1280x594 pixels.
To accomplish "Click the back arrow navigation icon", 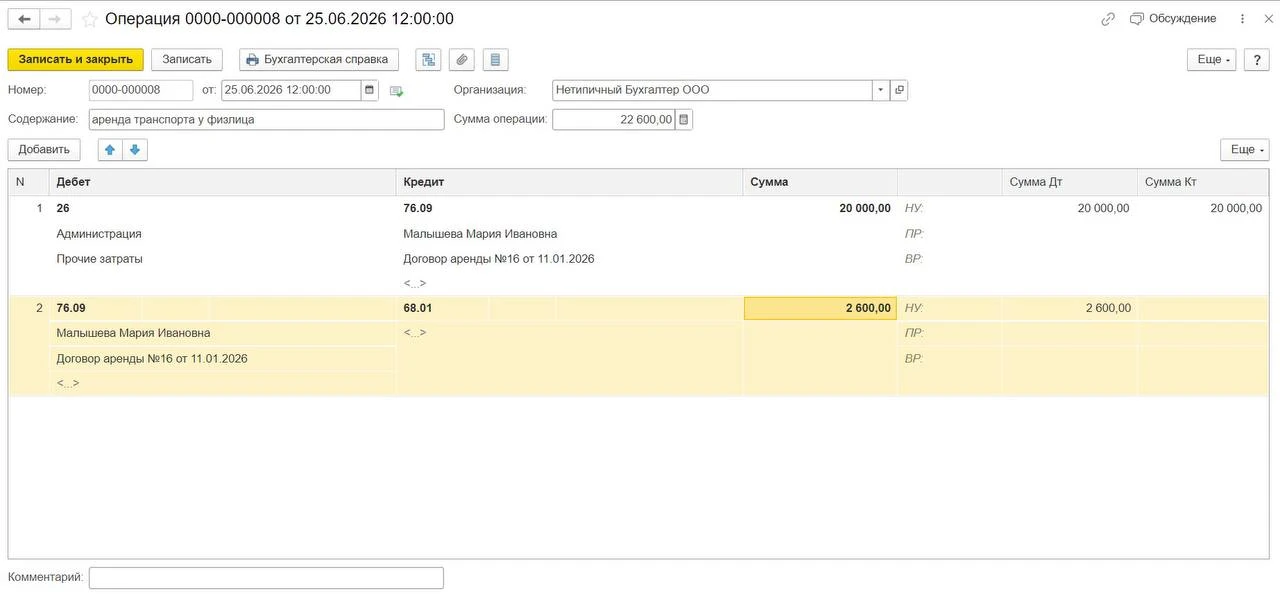I will pos(24,19).
